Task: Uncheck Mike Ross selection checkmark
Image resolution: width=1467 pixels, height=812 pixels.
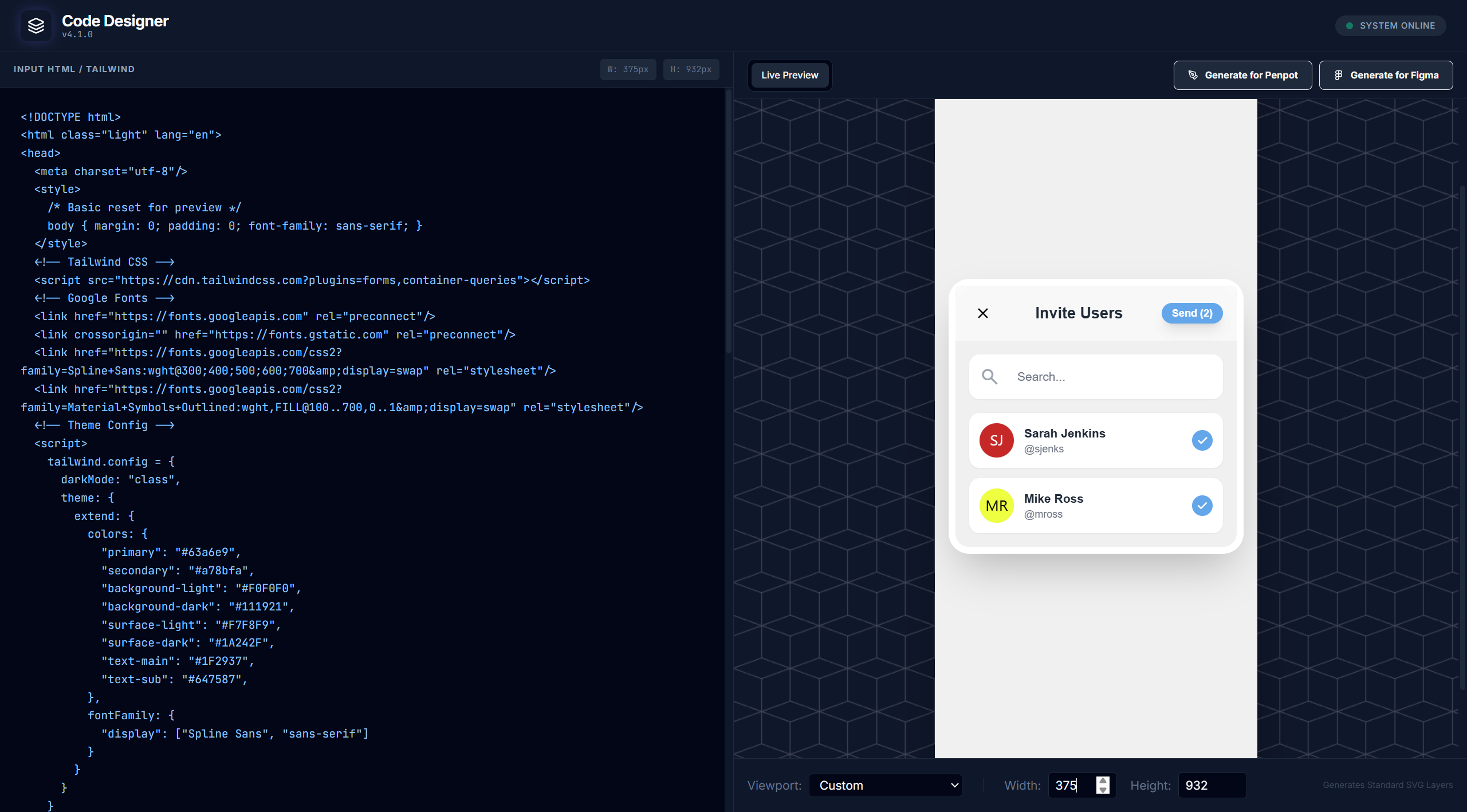Action: coord(1202,506)
